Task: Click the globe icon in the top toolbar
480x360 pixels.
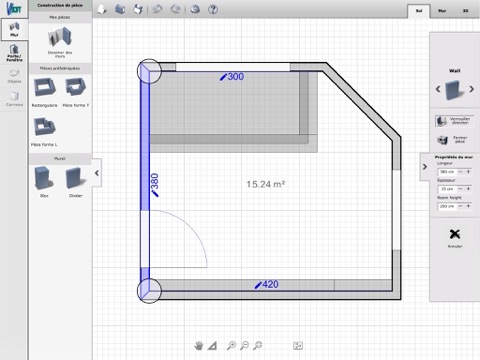Action: (195, 9)
